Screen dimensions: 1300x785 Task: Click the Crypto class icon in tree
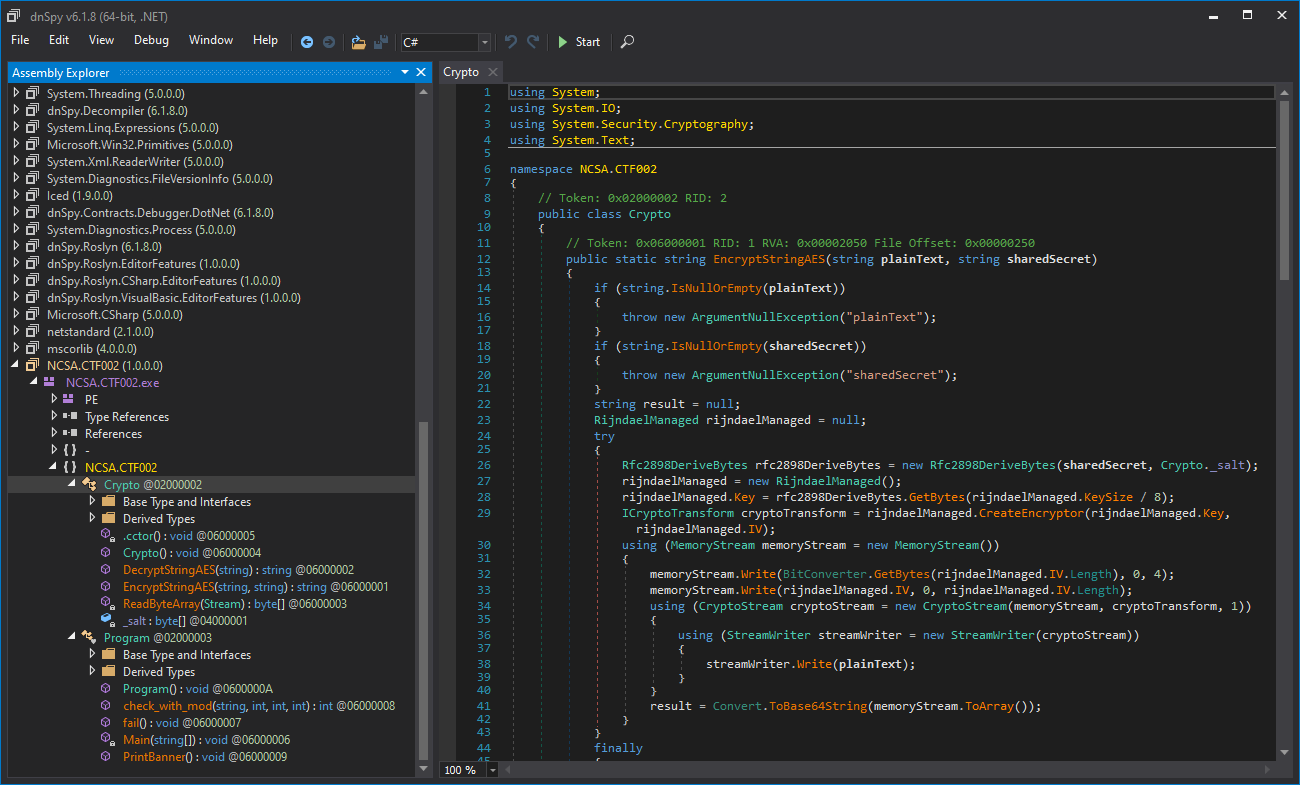pyautogui.click(x=88, y=484)
